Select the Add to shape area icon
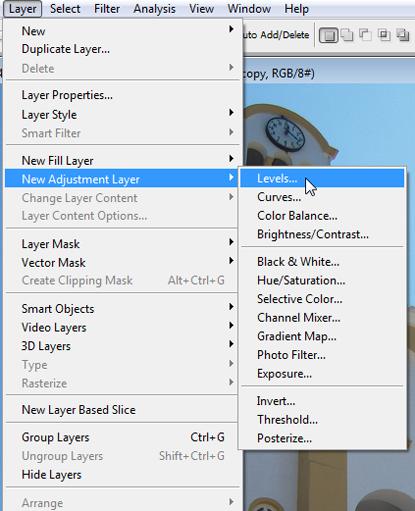Image resolution: width=415 pixels, height=511 pixels. 347,35
